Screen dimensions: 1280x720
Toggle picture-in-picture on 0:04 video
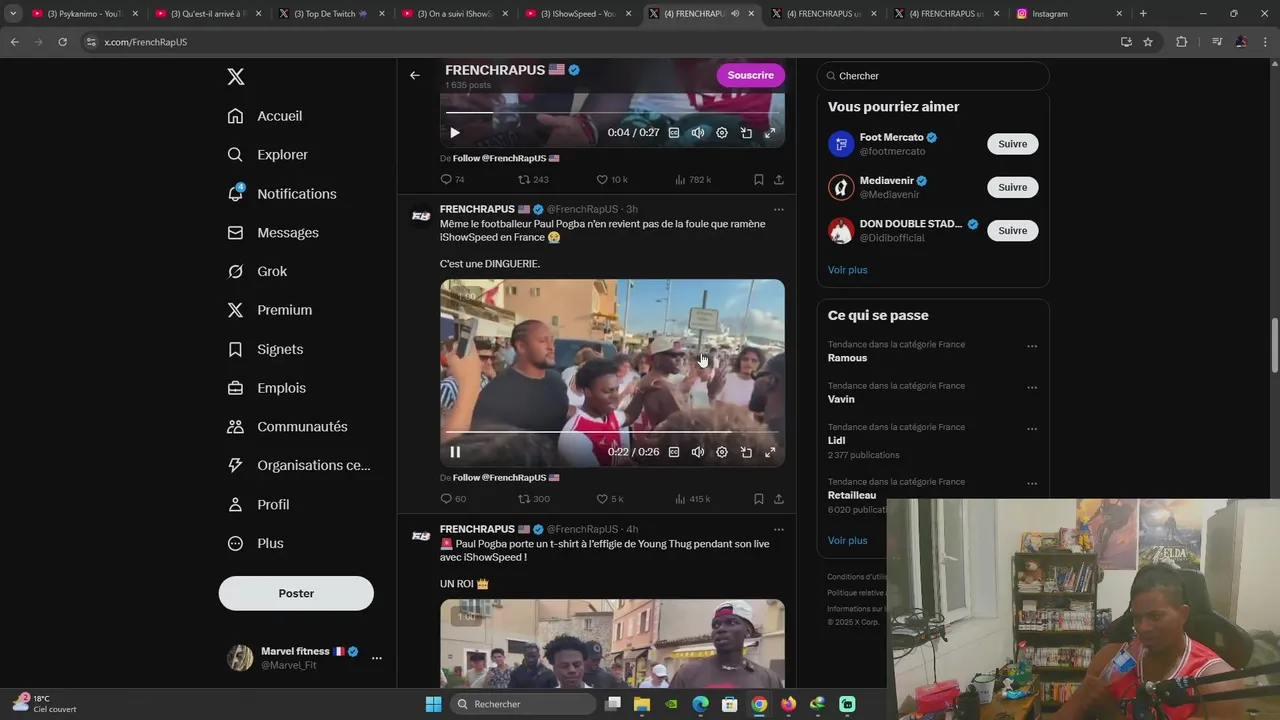pyautogui.click(x=746, y=133)
